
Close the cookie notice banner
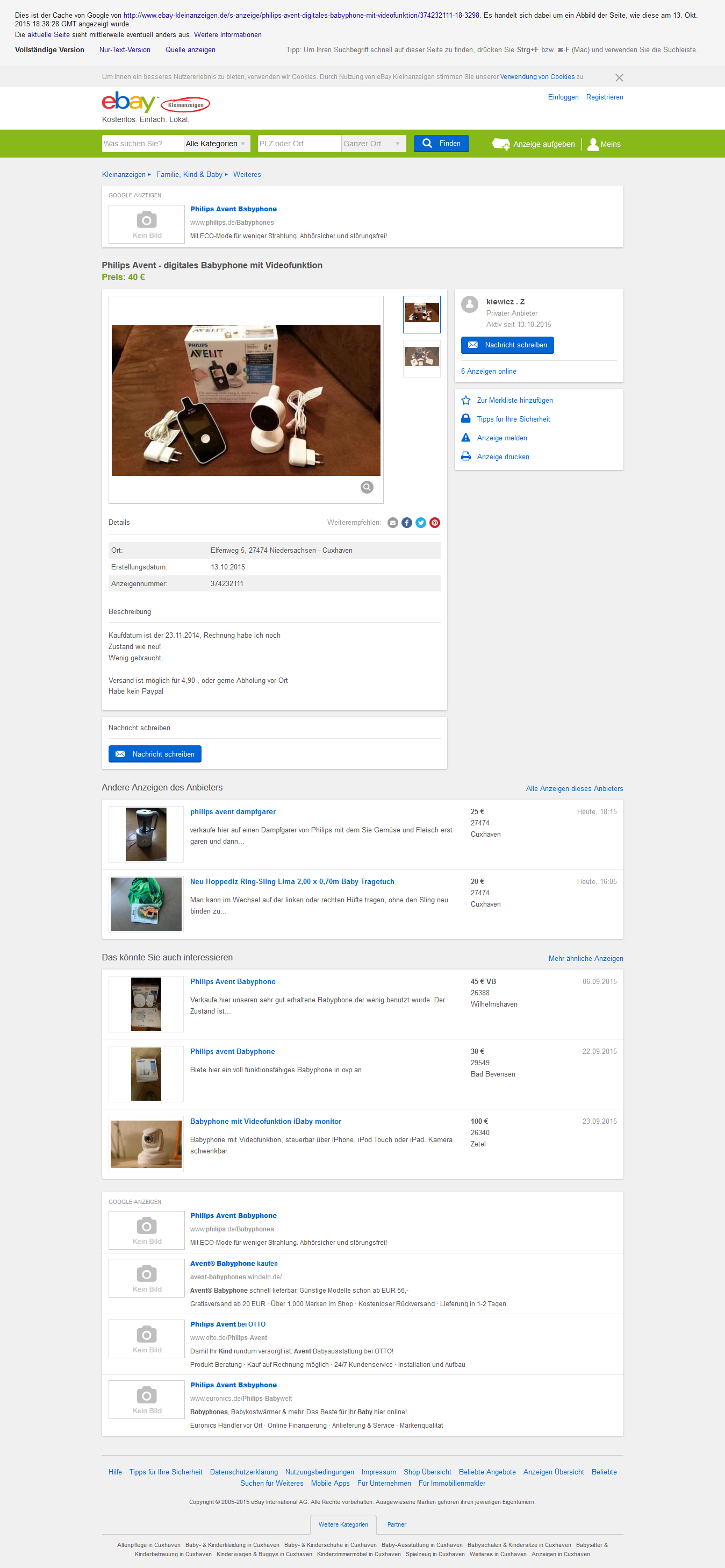pos(619,77)
